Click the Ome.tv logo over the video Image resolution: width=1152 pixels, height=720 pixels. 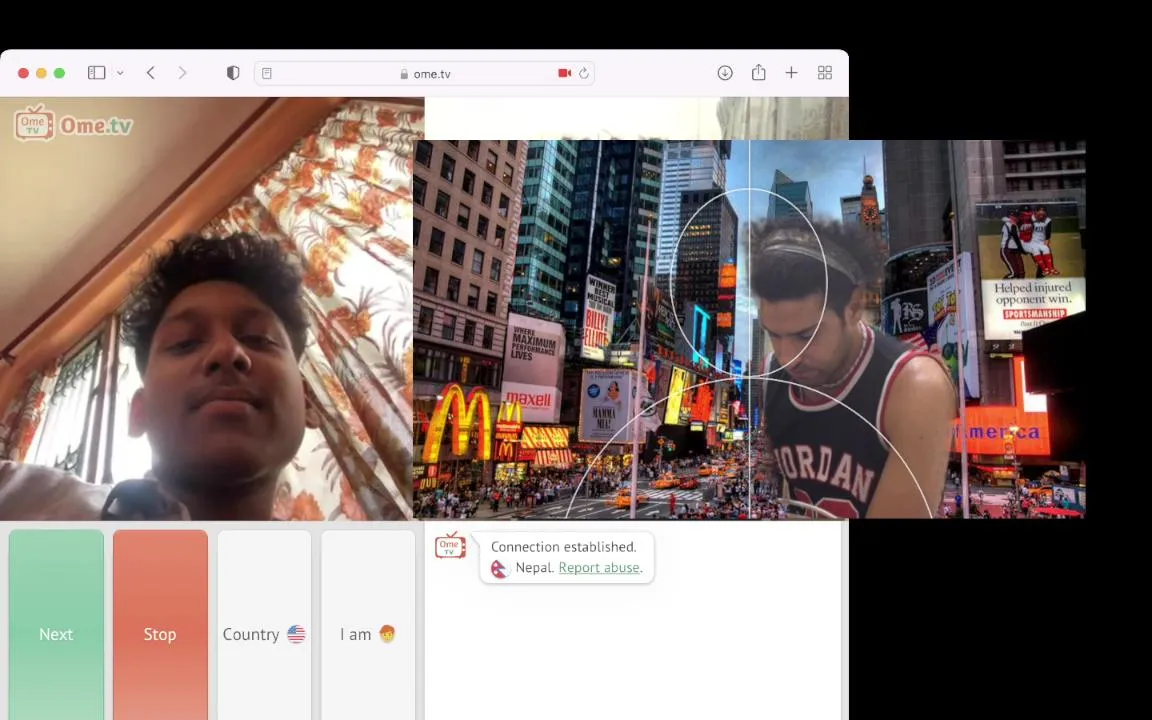(73, 123)
